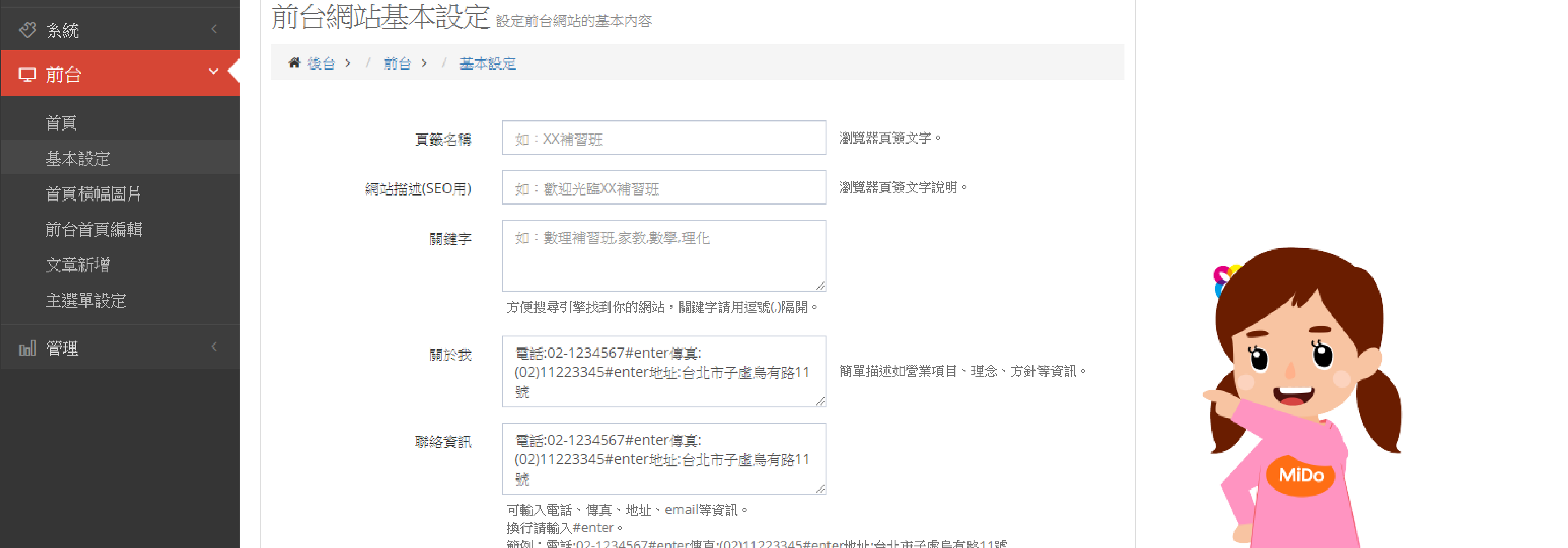The height and width of the screenshot is (548, 1568).
Task: Expand the 管理 sidebar section chevron
Action: 214,347
